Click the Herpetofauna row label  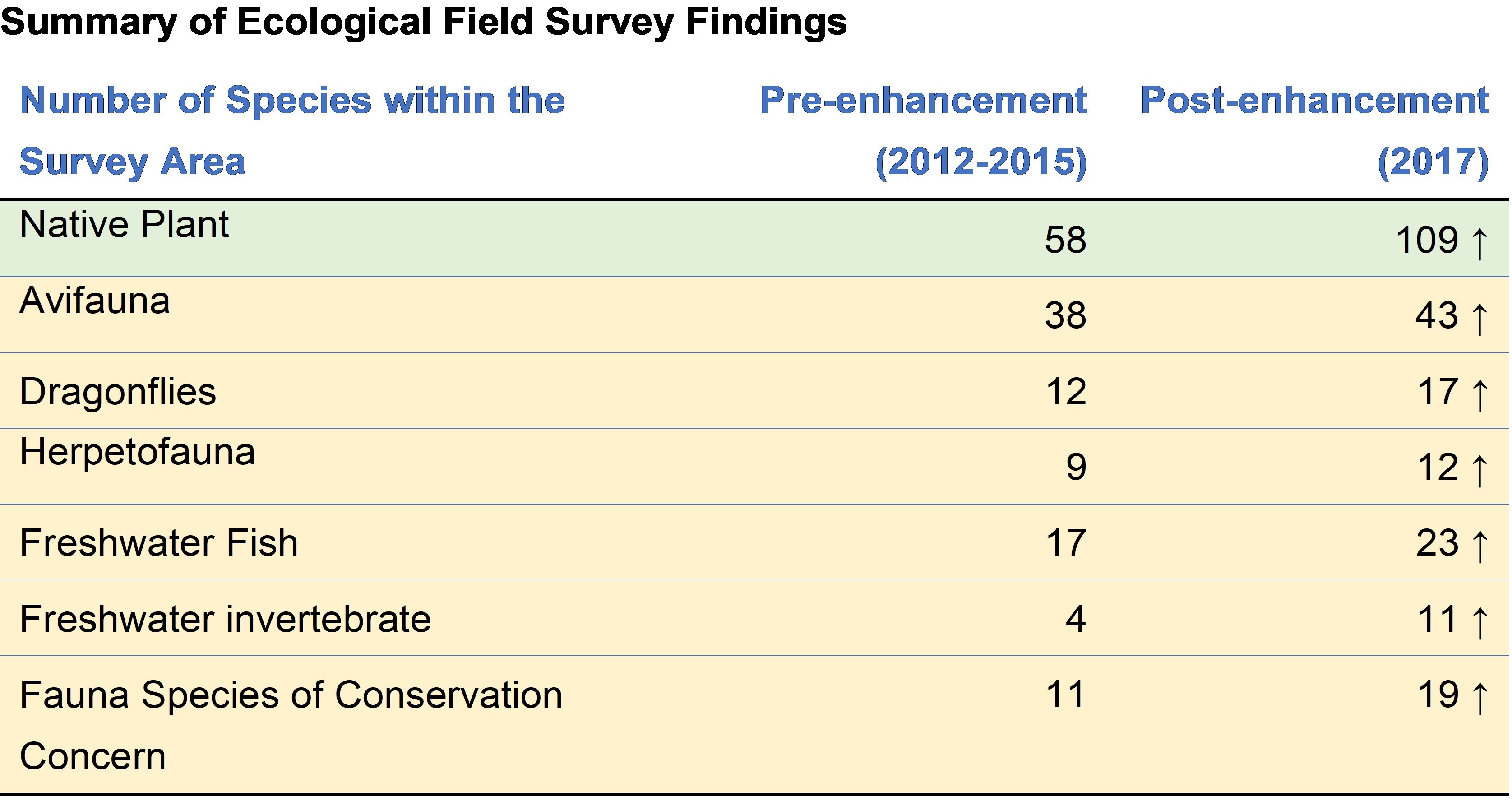tap(137, 452)
